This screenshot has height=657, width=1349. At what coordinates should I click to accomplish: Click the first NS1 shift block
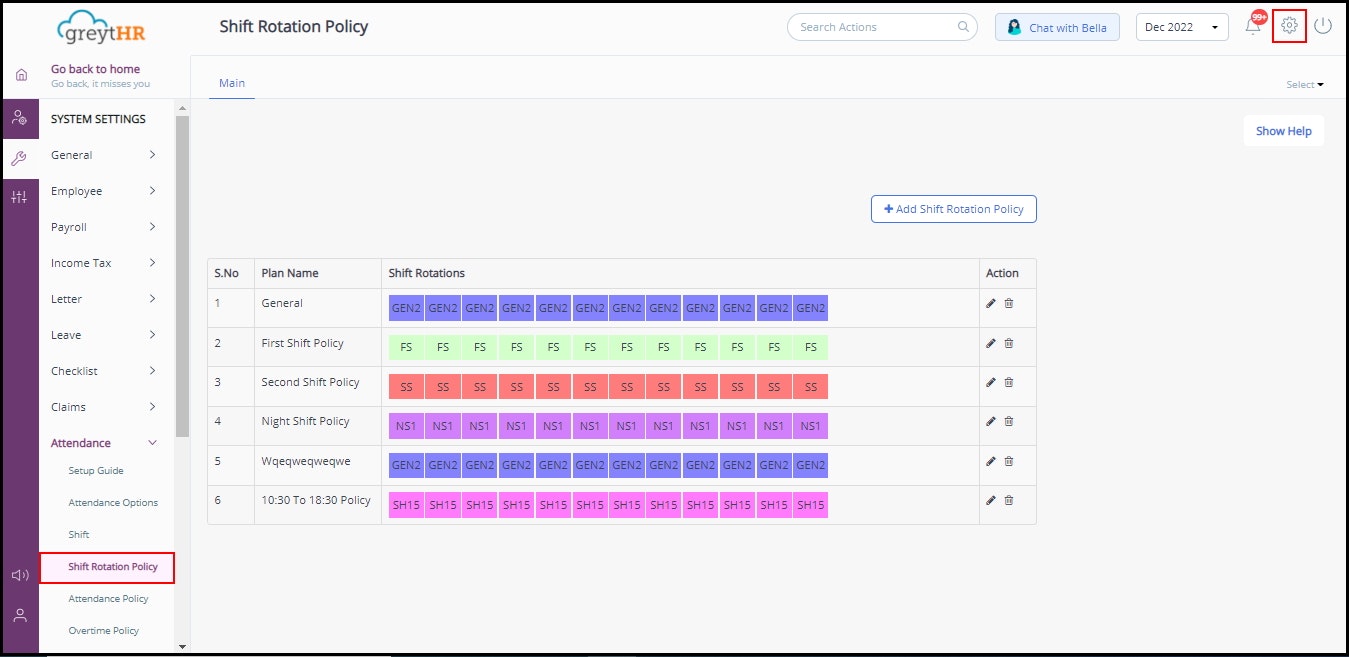click(406, 426)
